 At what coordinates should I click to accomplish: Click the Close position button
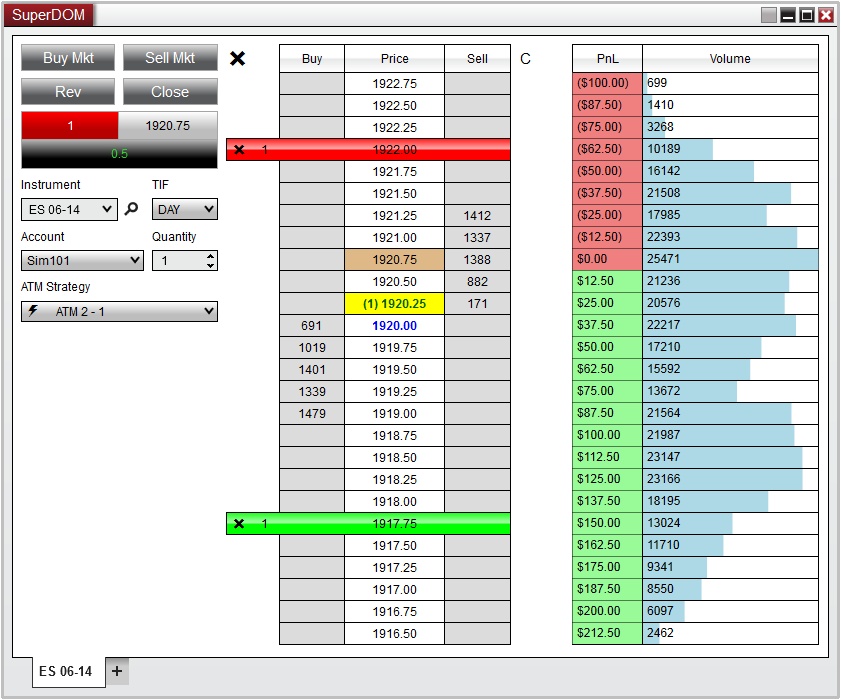click(x=170, y=92)
